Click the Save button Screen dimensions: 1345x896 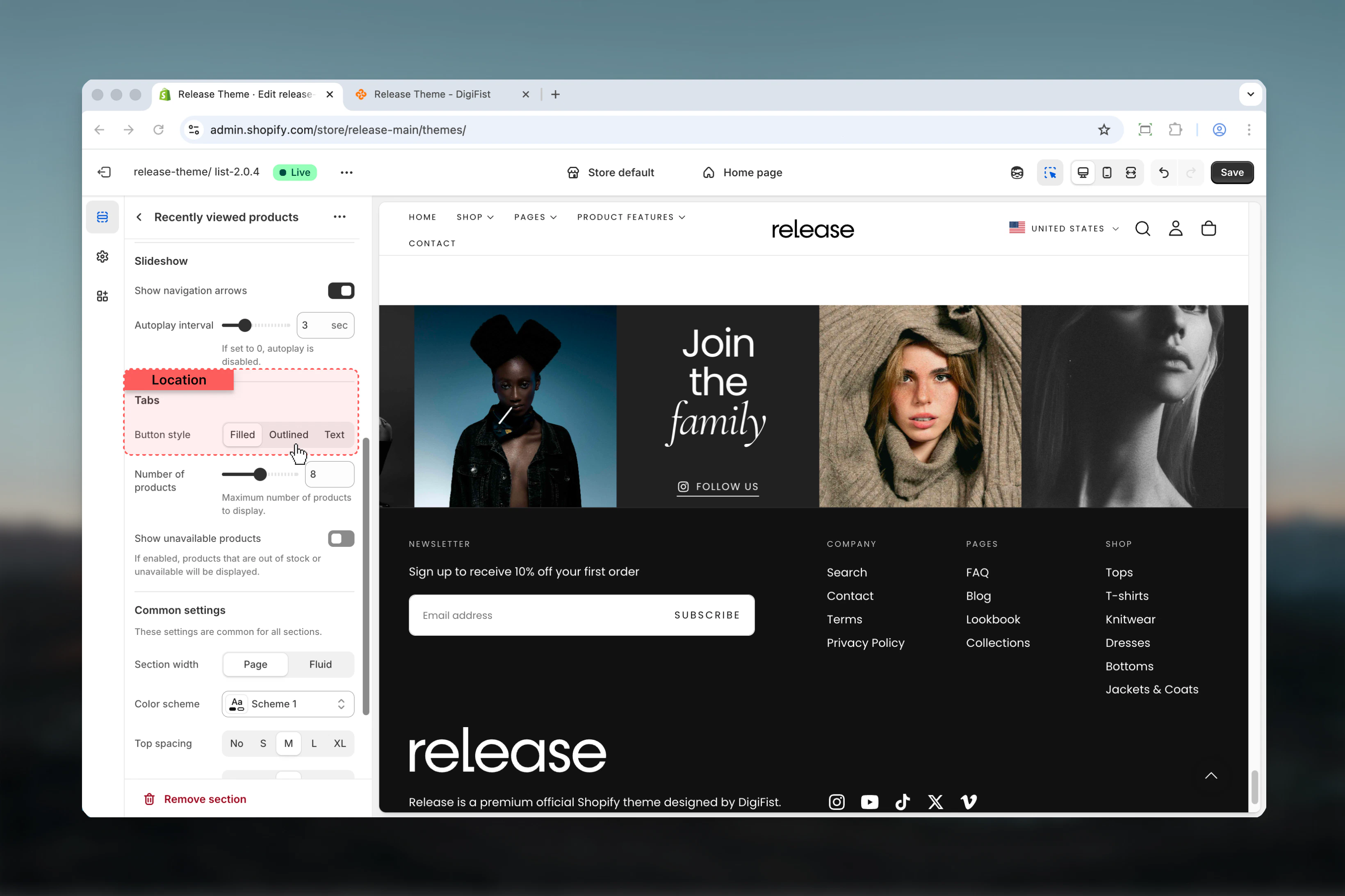1232,173
